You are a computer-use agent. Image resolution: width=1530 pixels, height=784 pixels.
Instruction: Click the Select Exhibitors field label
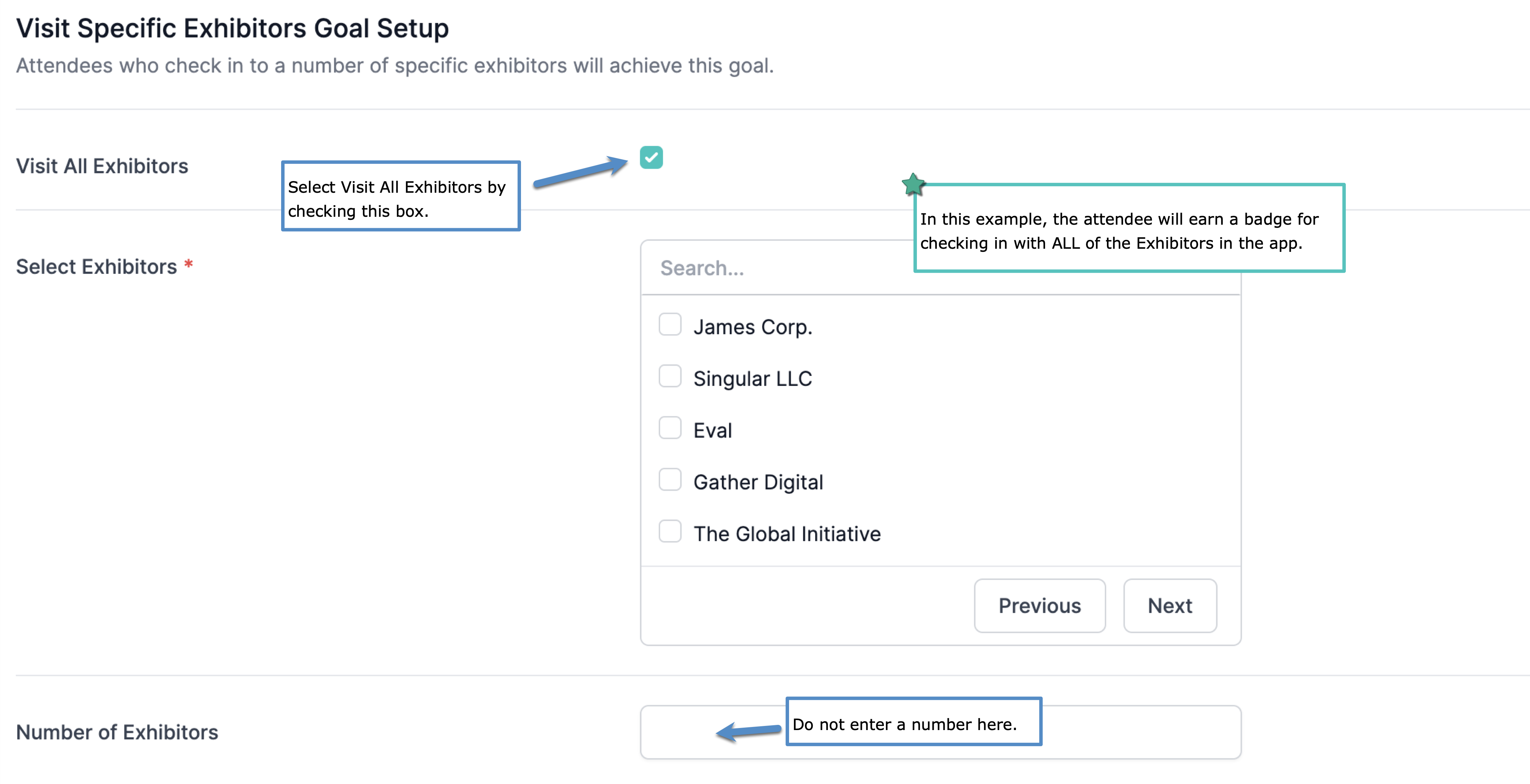[96, 267]
